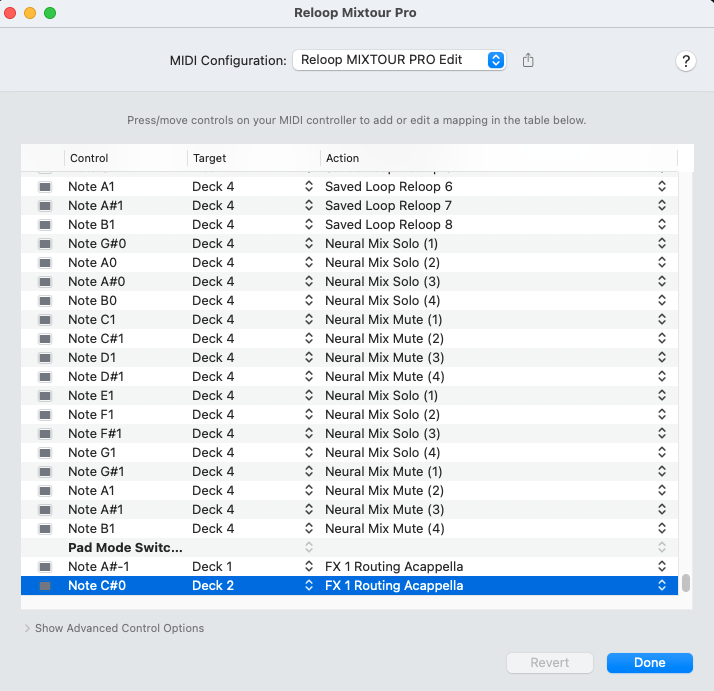This screenshot has width=714, height=691.
Task: Click the MIDI indicator icon for Note D1
Action: (45, 358)
